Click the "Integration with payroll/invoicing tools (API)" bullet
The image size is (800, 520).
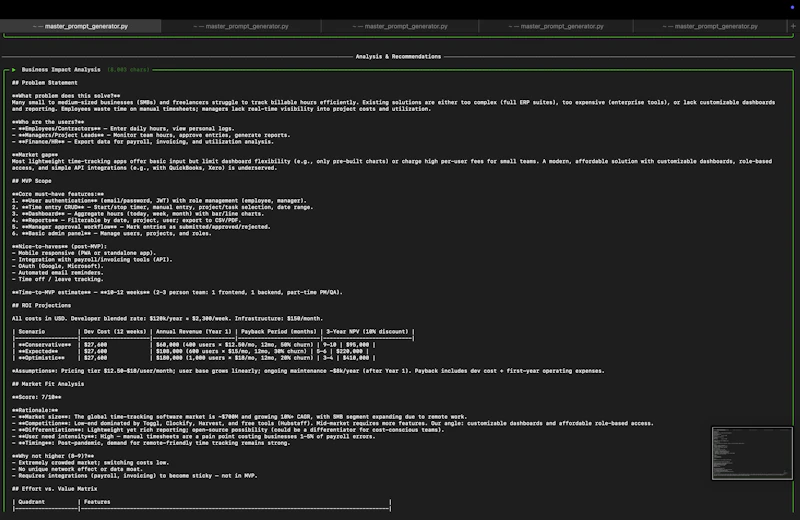[92, 259]
